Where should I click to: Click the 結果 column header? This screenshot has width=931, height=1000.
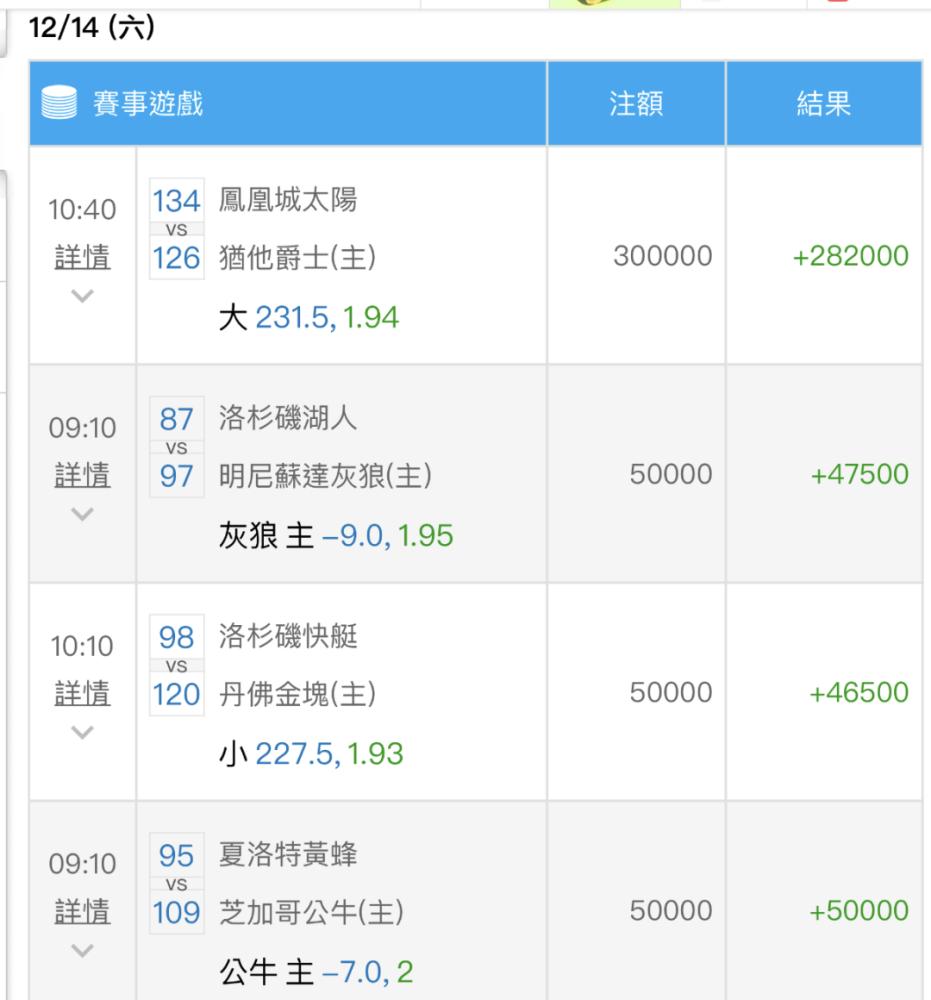824,103
